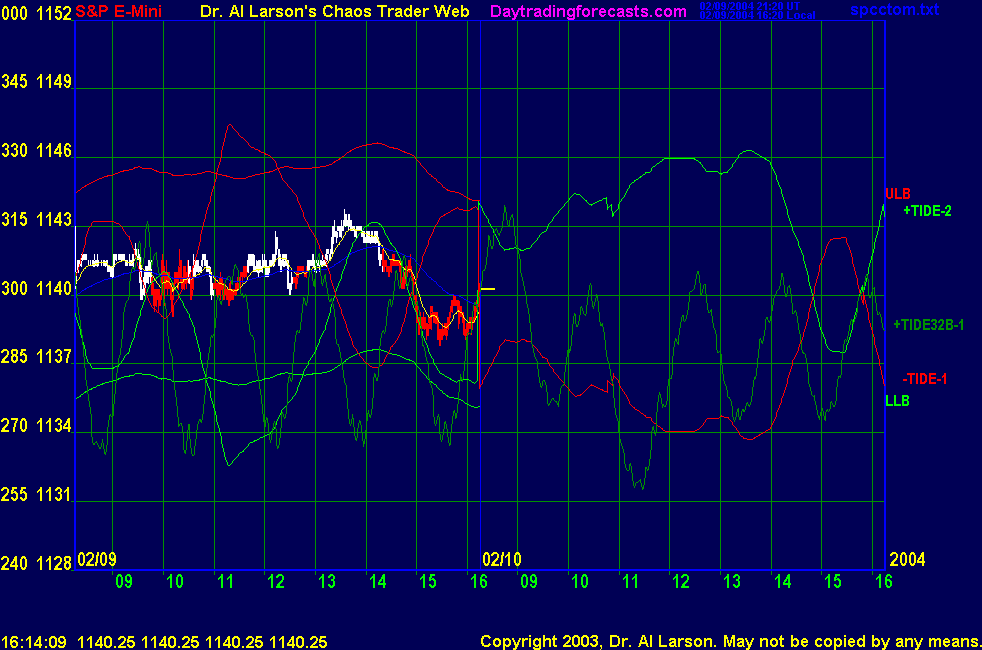
Task: Click the red -TIDE-1 legend label
Action: tap(924, 379)
